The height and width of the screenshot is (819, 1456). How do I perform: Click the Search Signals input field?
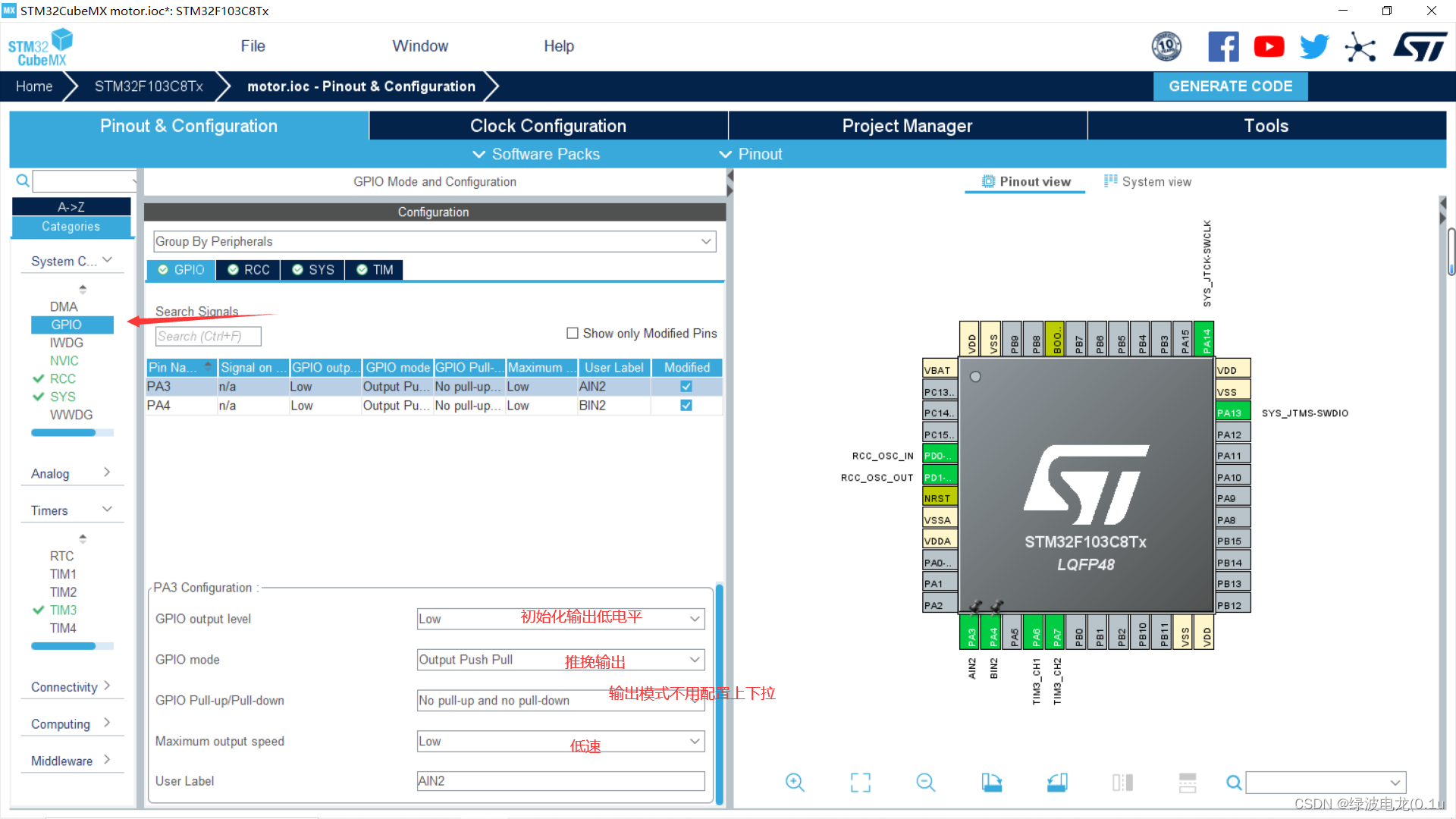209,336
